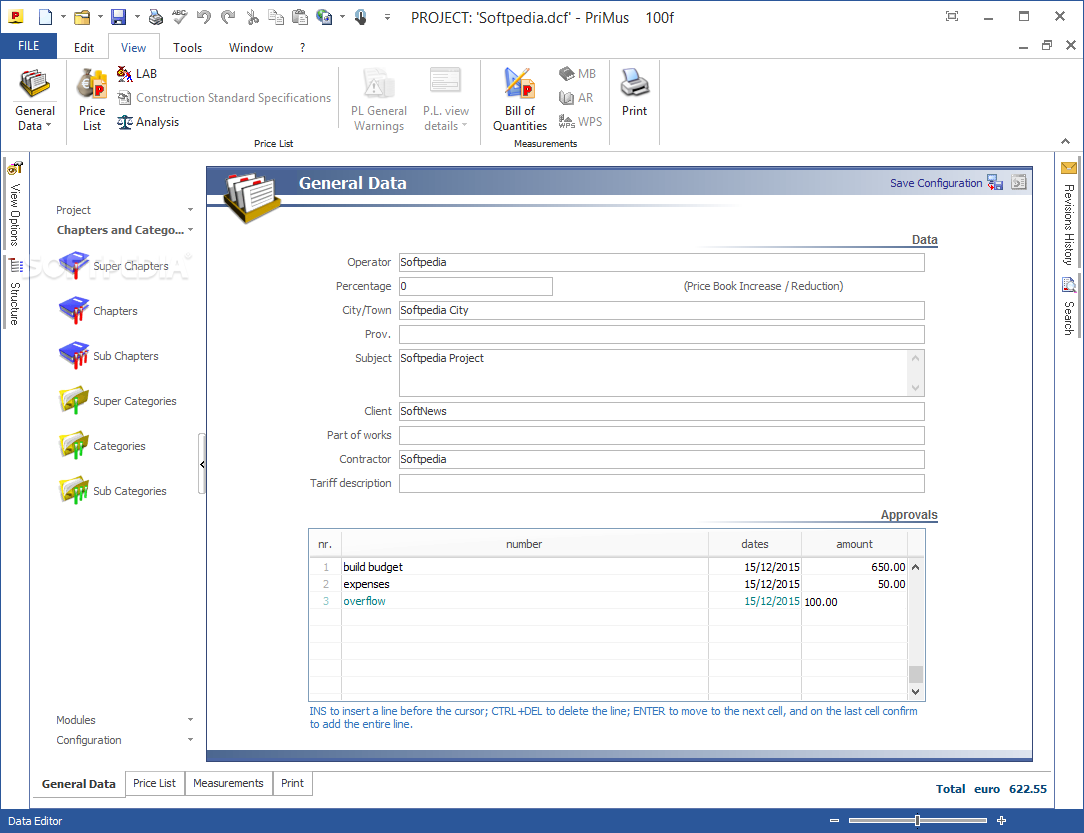Open the help question mark menu
Screen dimensions: 1084x833
click(302, 48)
